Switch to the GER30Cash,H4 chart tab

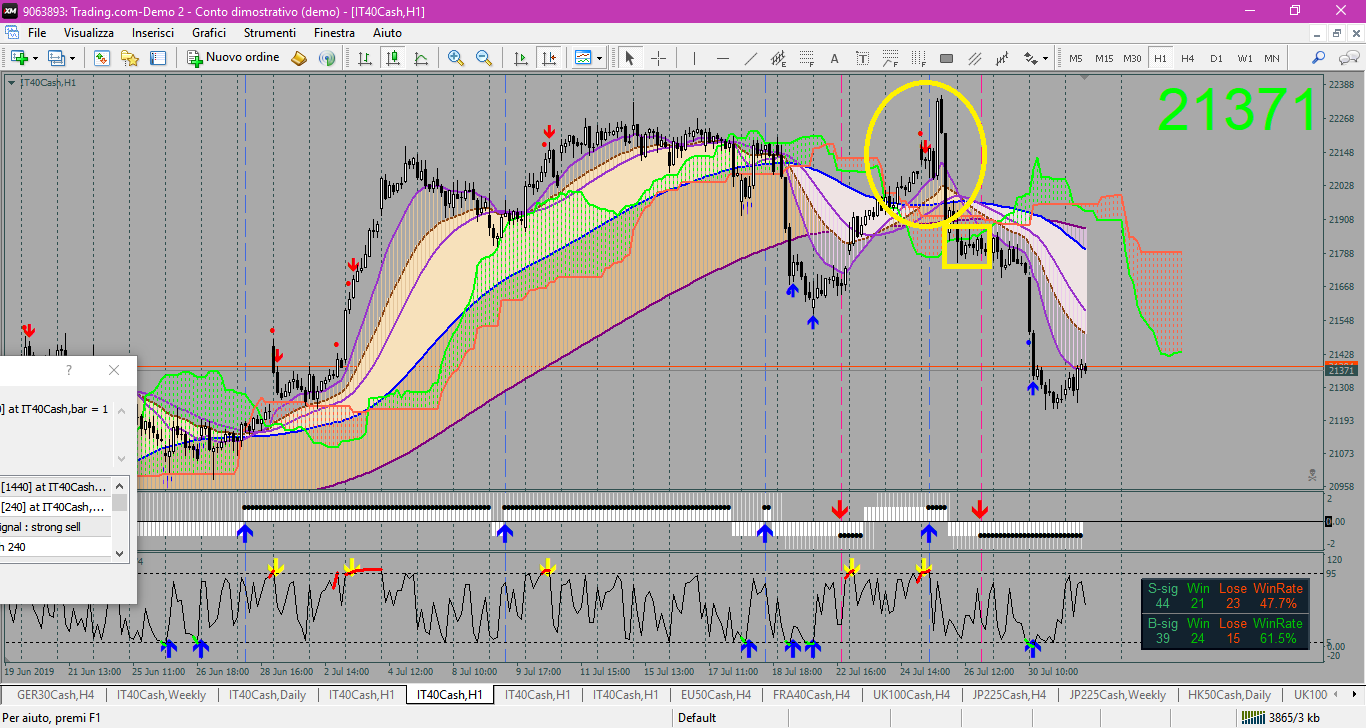(x=56, y=694)
